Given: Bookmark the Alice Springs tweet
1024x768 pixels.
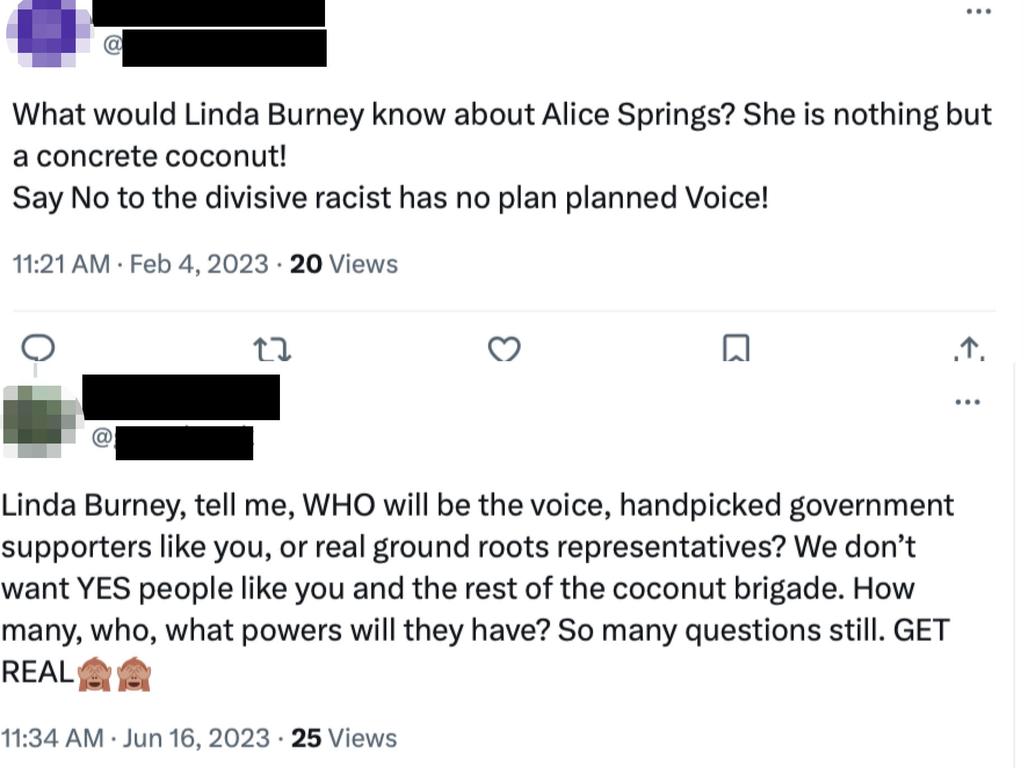Looking at the screenshot, I should (x=736, y=349).
